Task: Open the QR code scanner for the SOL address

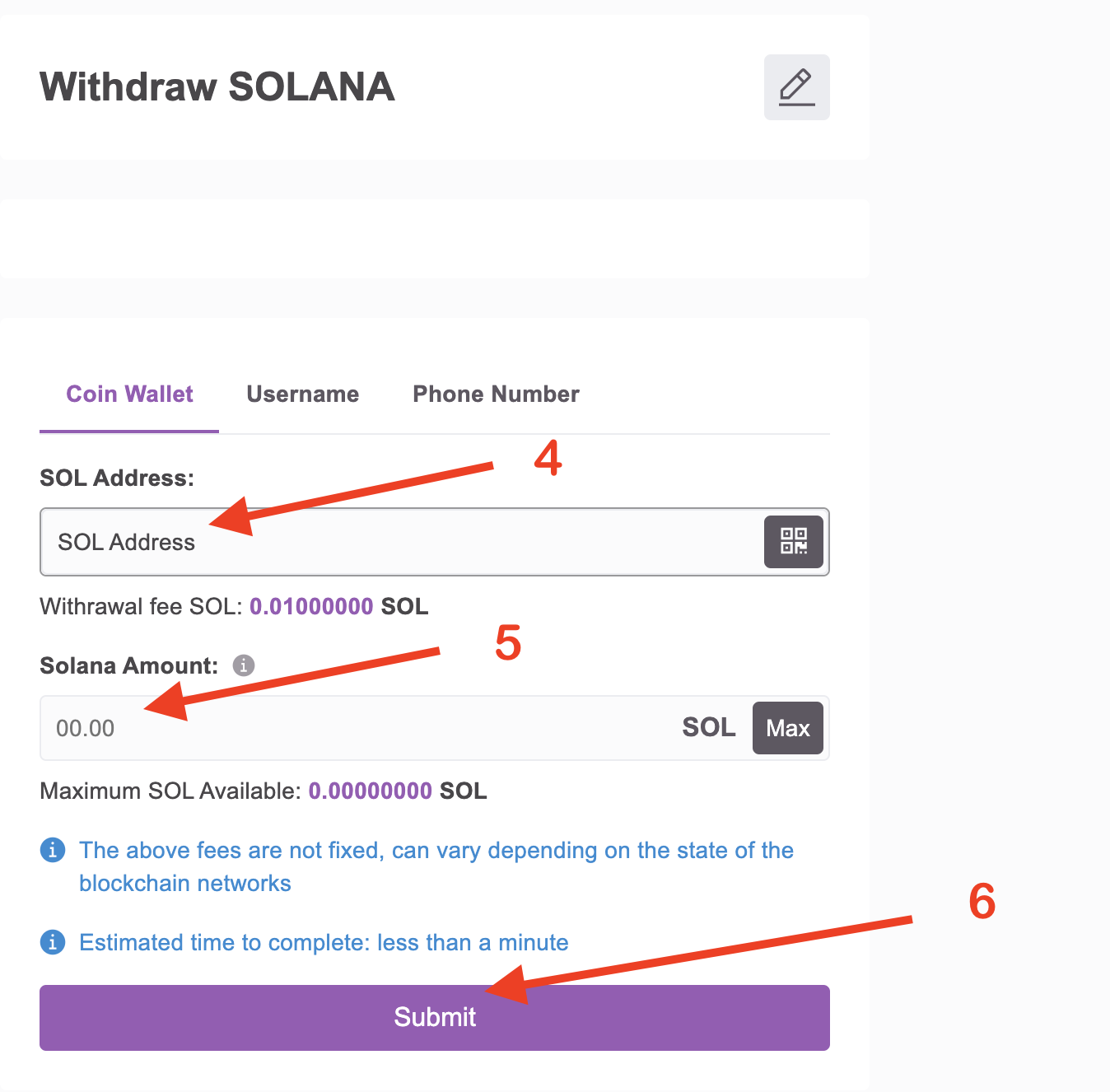Action: click(793, 542)
